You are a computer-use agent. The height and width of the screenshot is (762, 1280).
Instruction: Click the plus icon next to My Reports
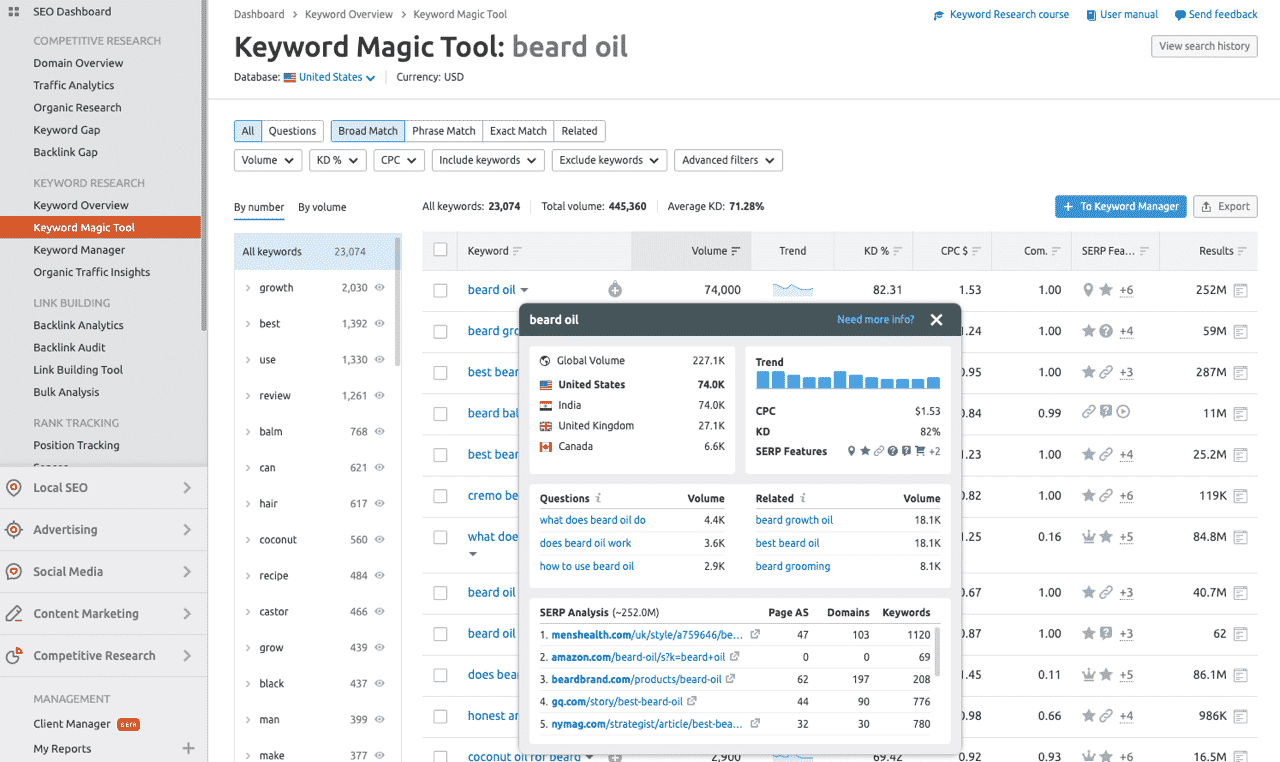188,749
